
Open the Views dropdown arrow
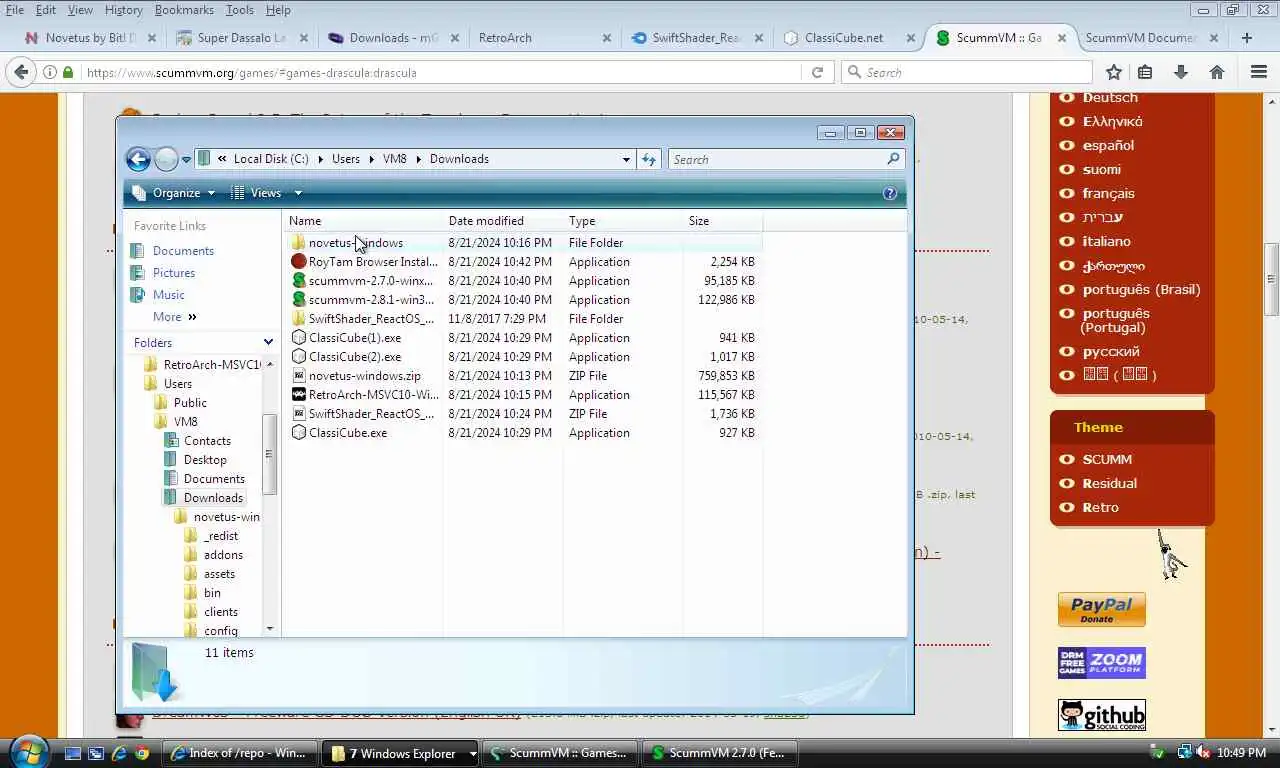pyautogui.click(x=298, y=193)
